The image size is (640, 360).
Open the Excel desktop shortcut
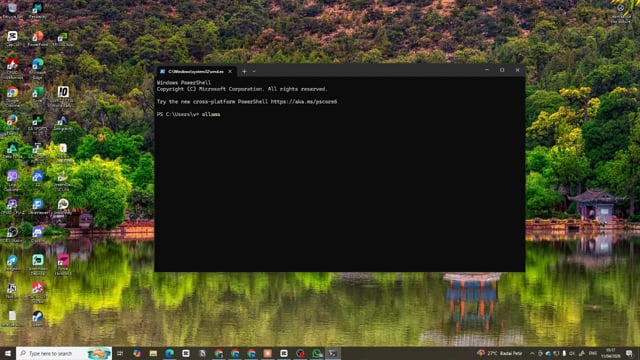click(x=38, y=96)
